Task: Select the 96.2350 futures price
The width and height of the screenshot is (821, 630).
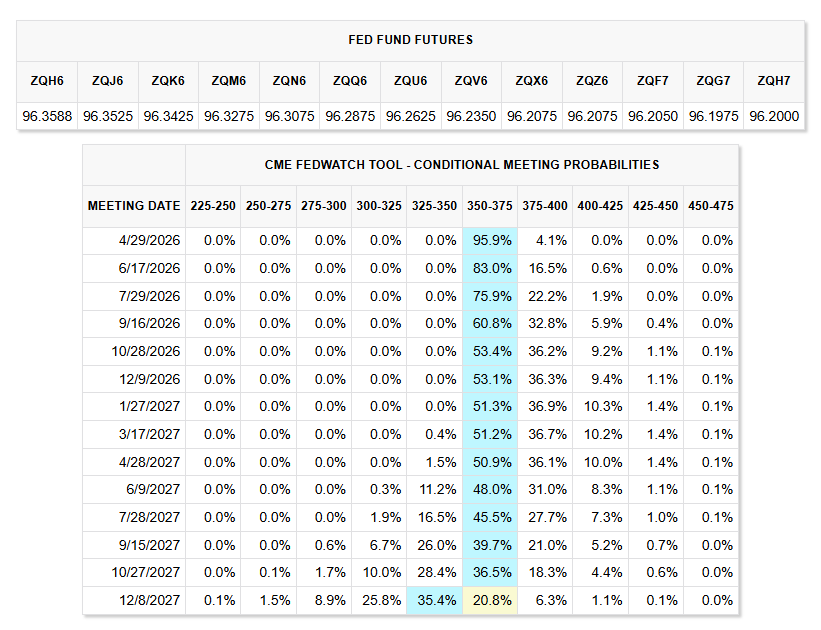Action: click(471, 116)
